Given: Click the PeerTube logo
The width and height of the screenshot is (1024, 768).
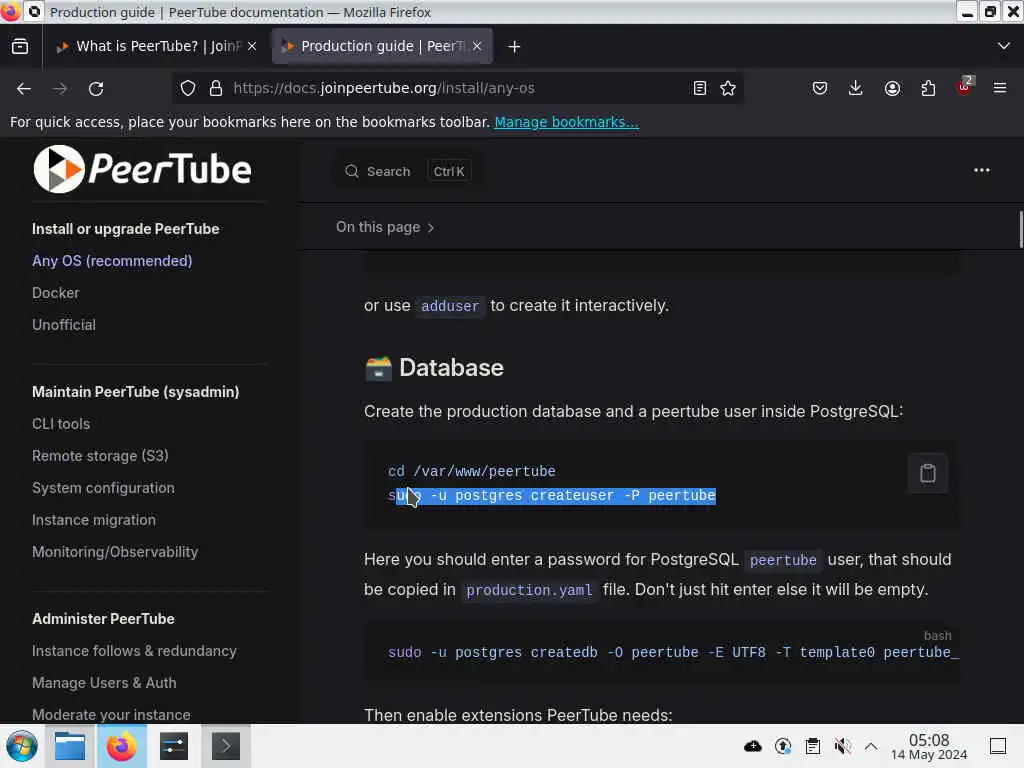Looking at the screenshot, I should (142, 169).
